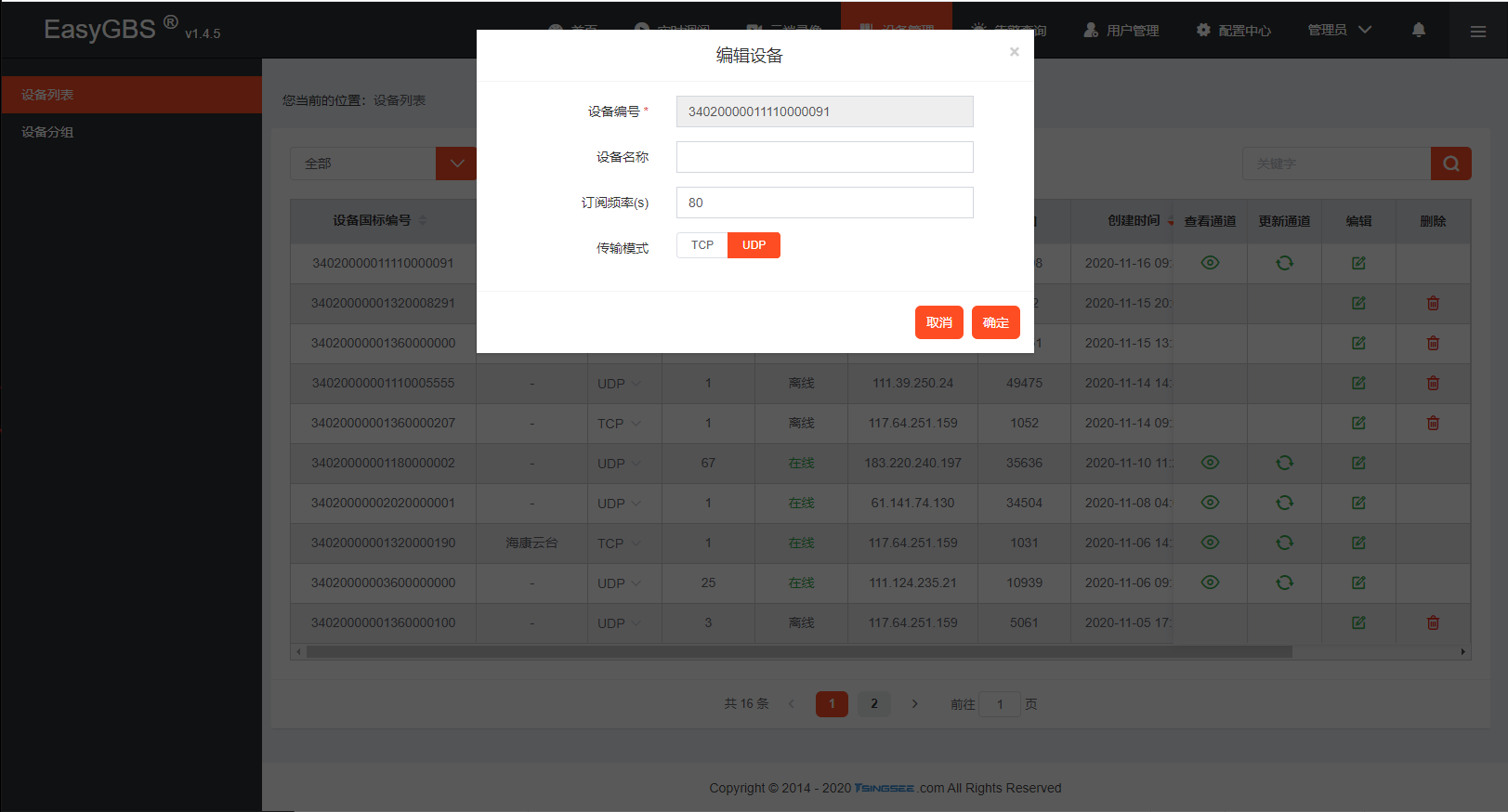The width and height of the screenshot is (1508, 812).
Task: Open TCP dropdown for 海康云台 device
Action: coord(619,544)
